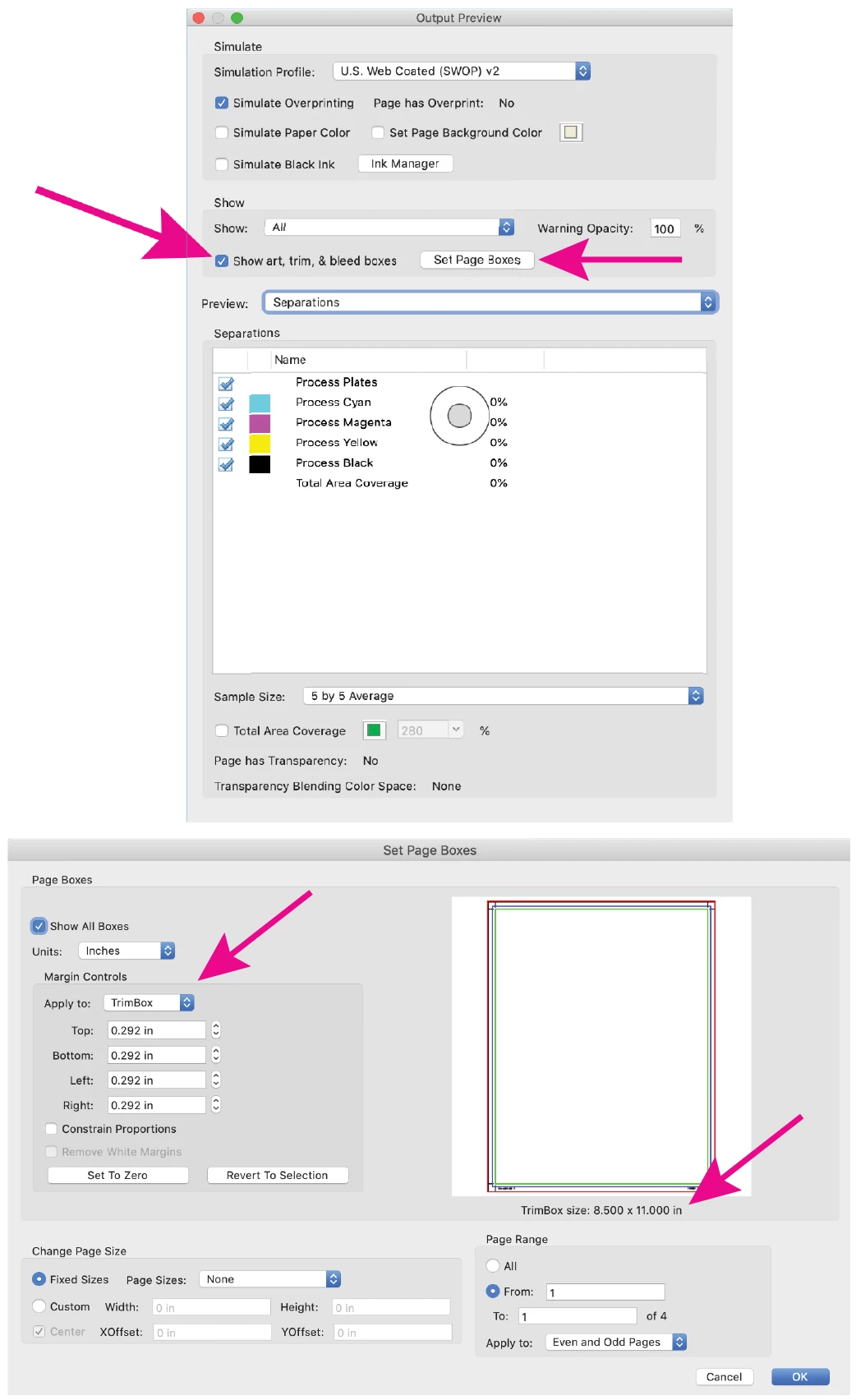This screenshot has width=856, height=1400.
Task: Click Cancel in Set Page Boxes
Action: coord(724,1377)
